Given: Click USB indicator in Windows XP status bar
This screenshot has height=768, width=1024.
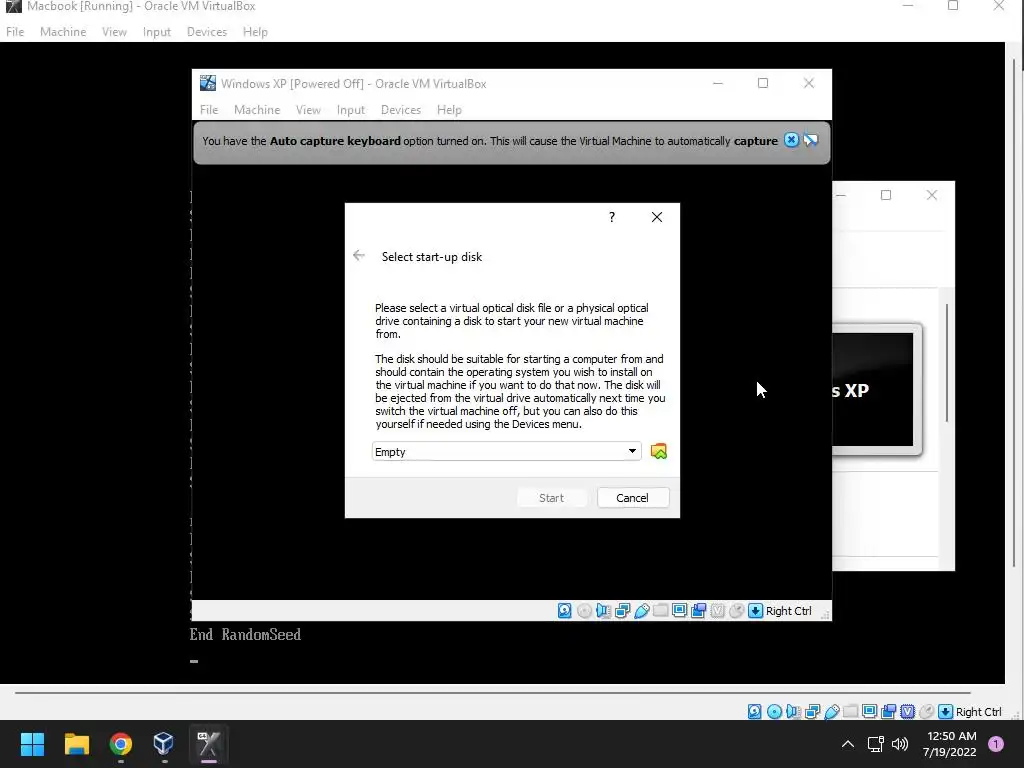Looking at the screenshot, I should click(641, 611).
